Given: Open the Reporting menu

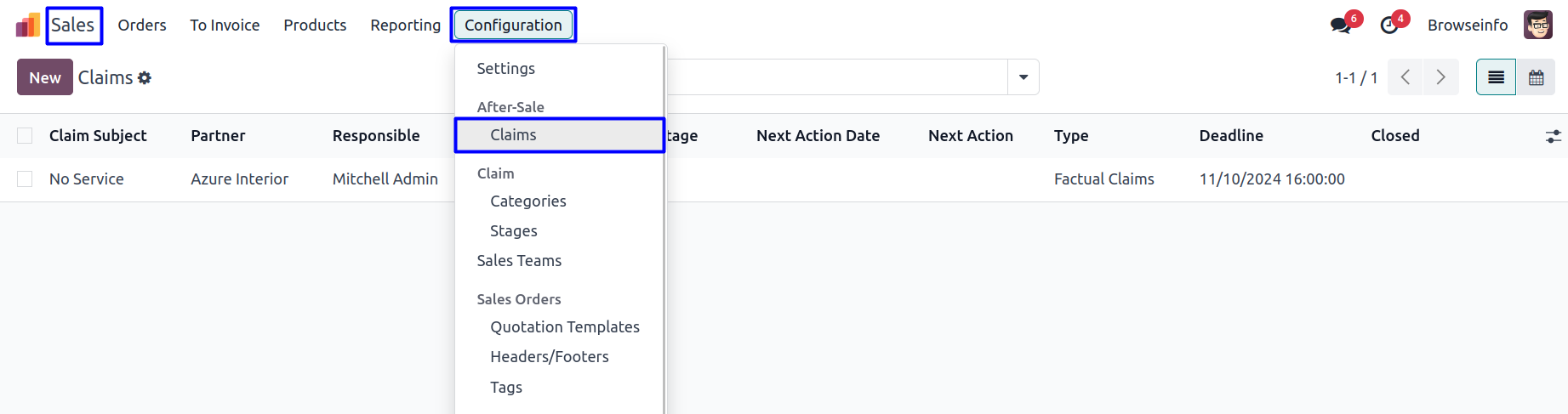Looking at the screenshot, I should pos(405,26).
